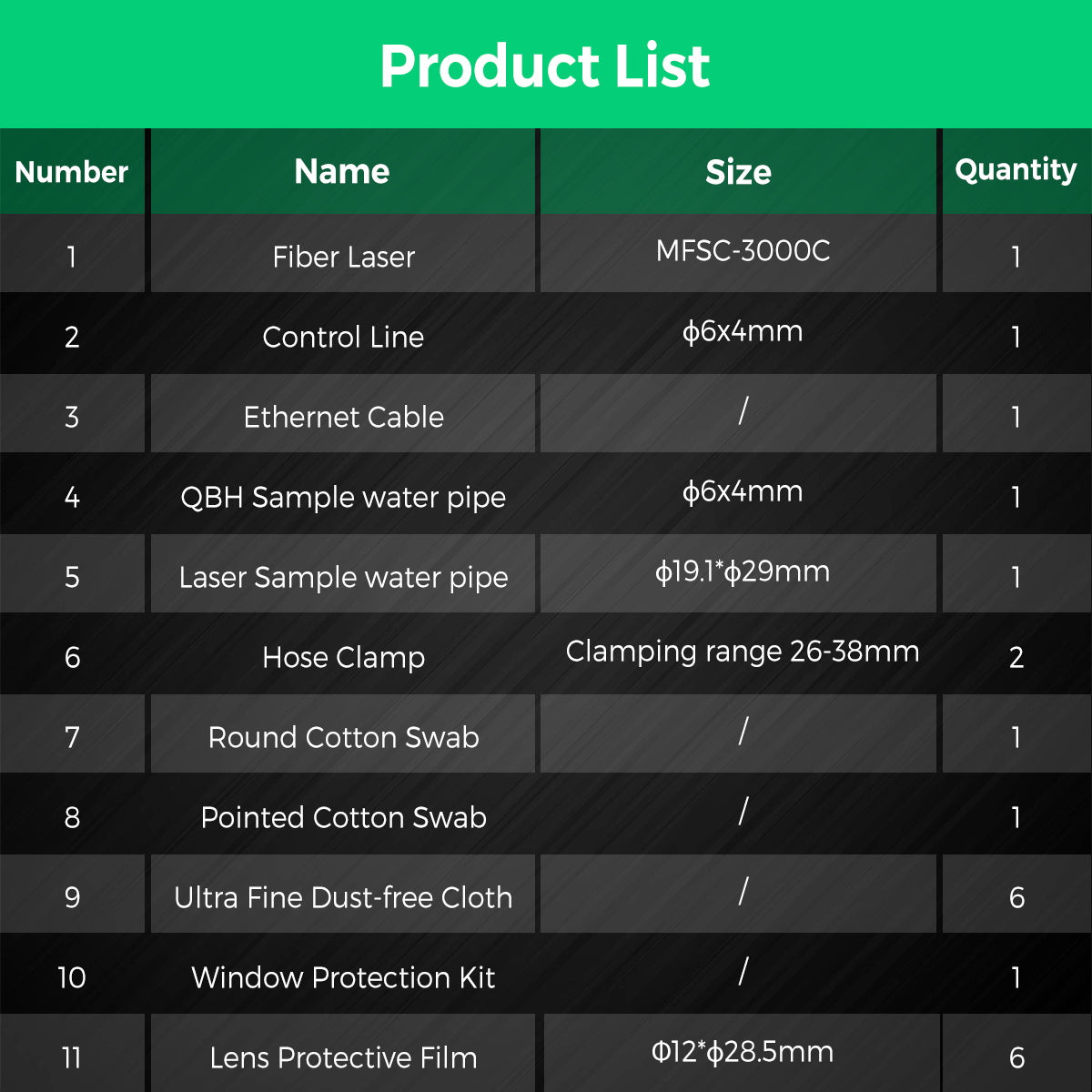Select the Ф12*ф28.5mm size cell

point(743,1053)
